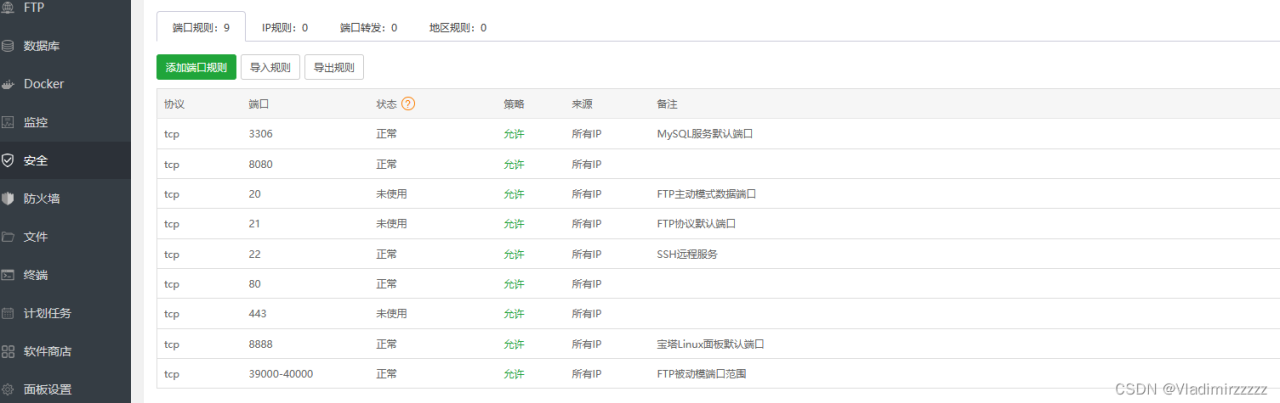The image size is (1280, 403).
Task: Click 允许 in the port 8080 row
Action: pyautogui.click(x=514, y=164)
